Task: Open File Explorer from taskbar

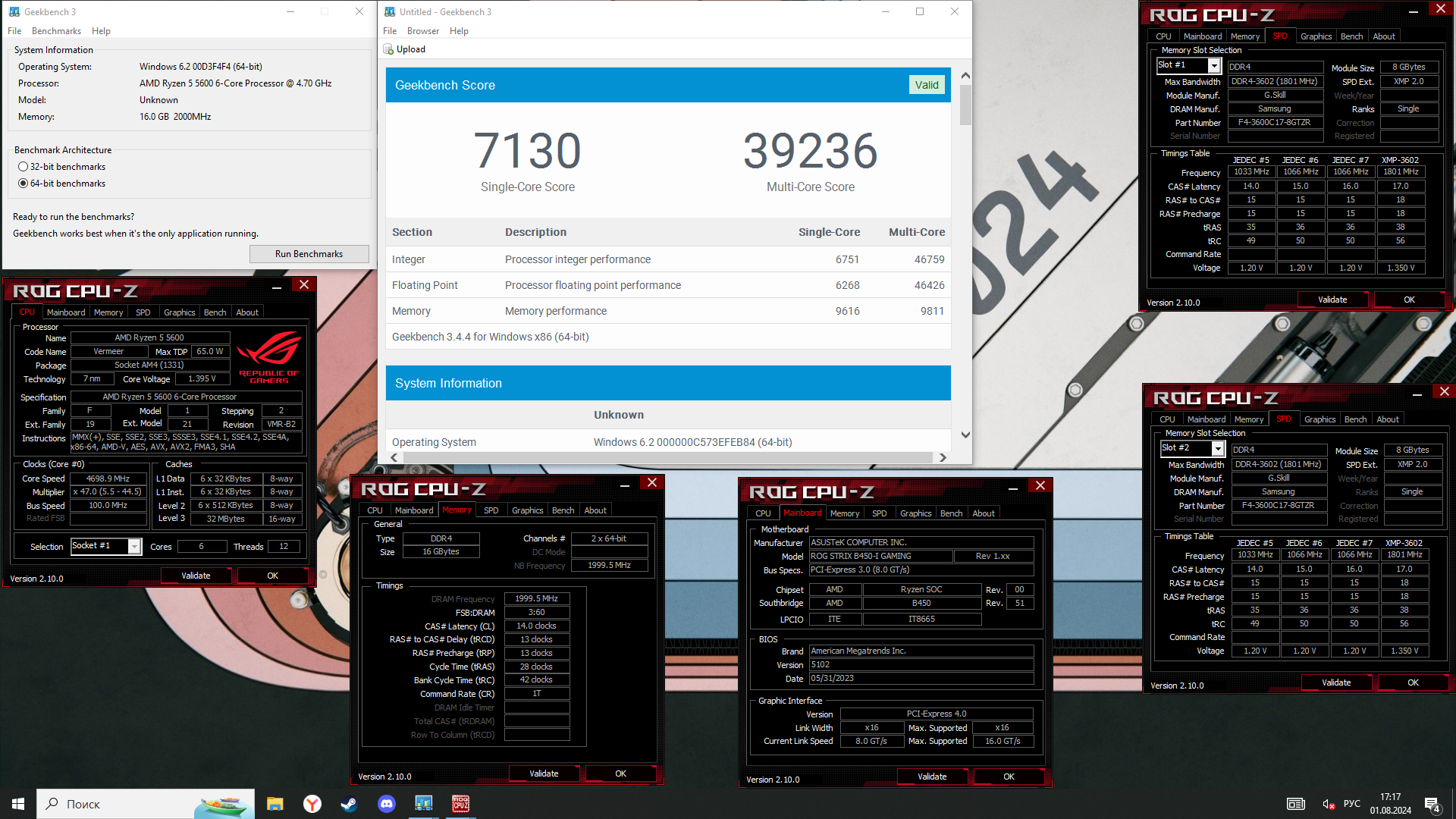Action: 275,804
